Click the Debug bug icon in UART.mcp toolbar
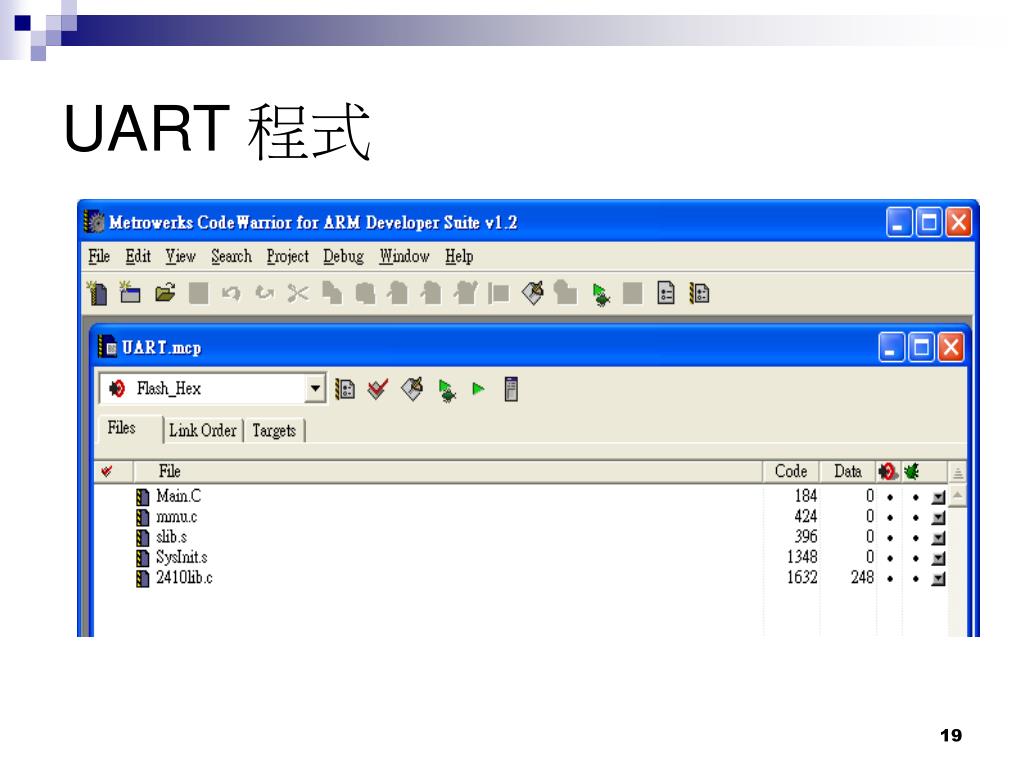The width and height of the screenshot is (1024, 768). pos(447,391)
